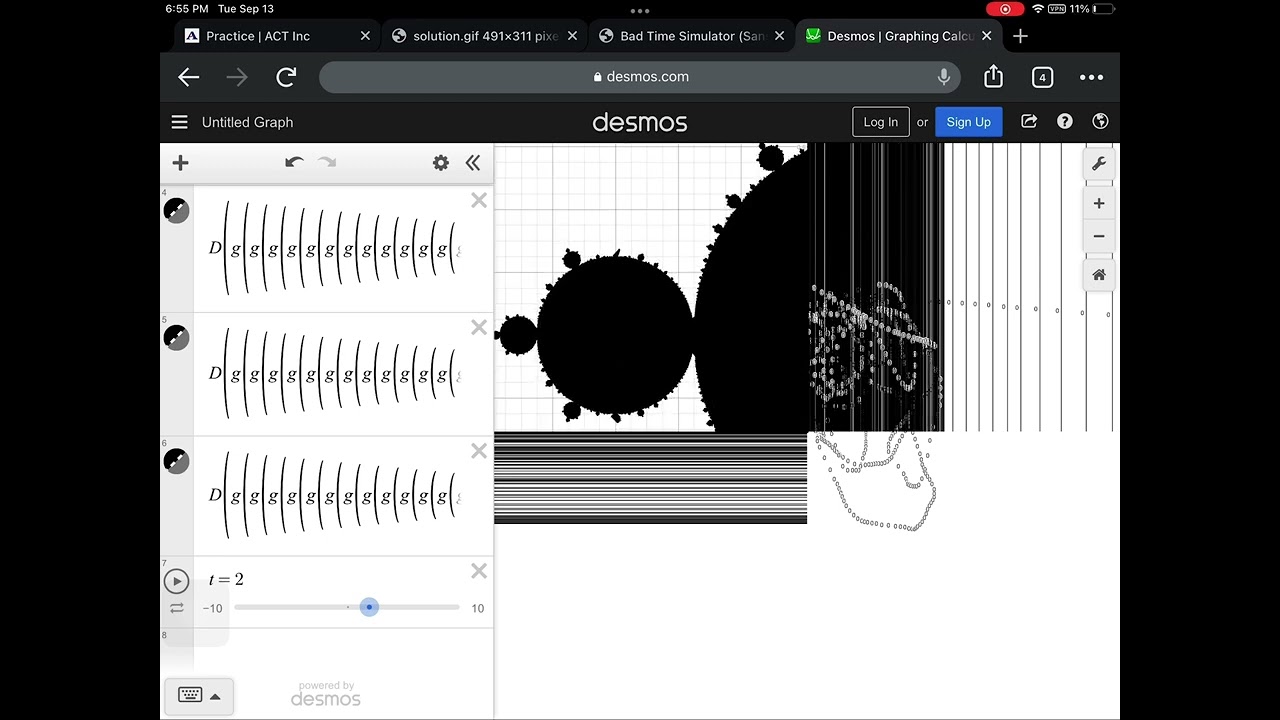This screenshot has width=1280, height=720.
Task: Open the Desmos hamburger menu
Action: (x=179, y=122)
